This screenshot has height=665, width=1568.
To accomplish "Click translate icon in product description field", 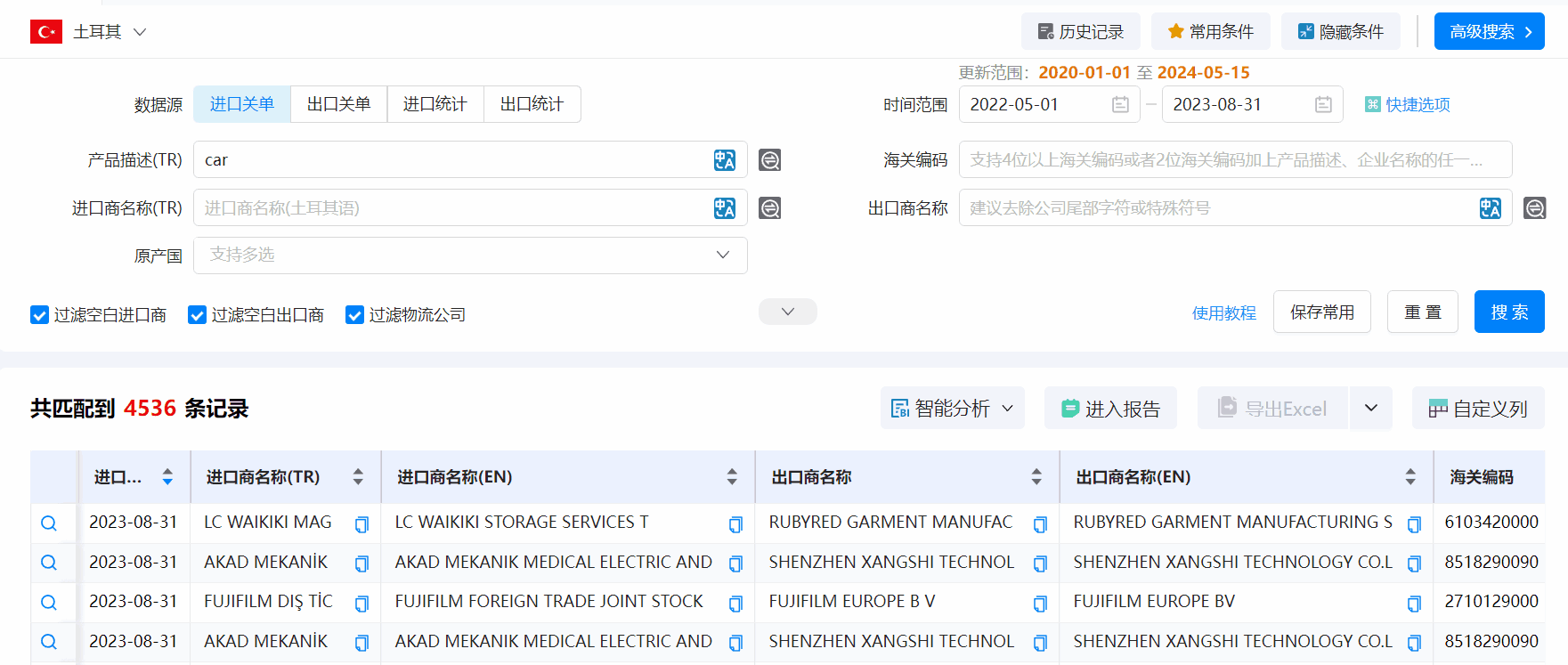I will click(x=724, y=160).
